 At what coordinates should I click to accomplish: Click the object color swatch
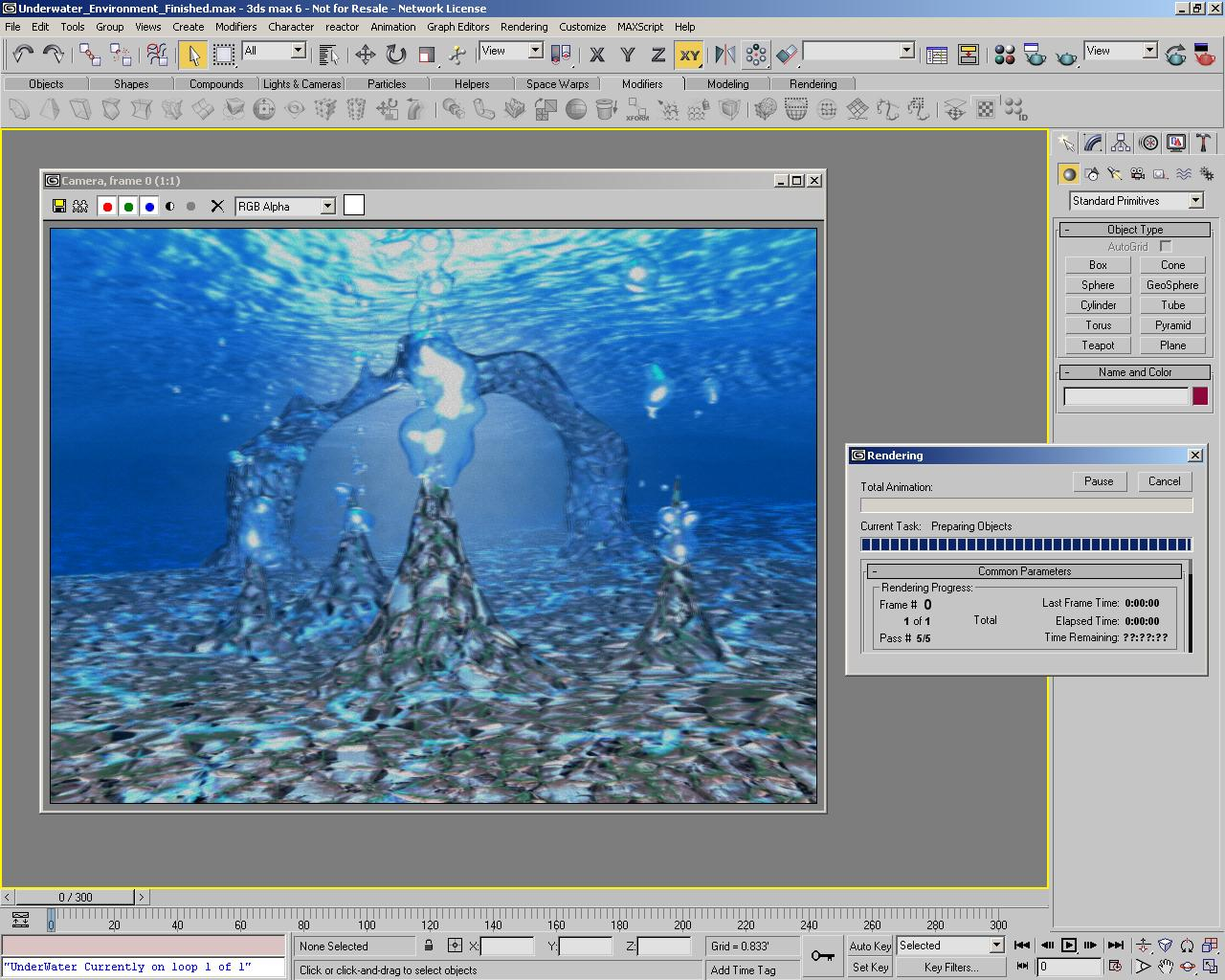click(1200, 396)
